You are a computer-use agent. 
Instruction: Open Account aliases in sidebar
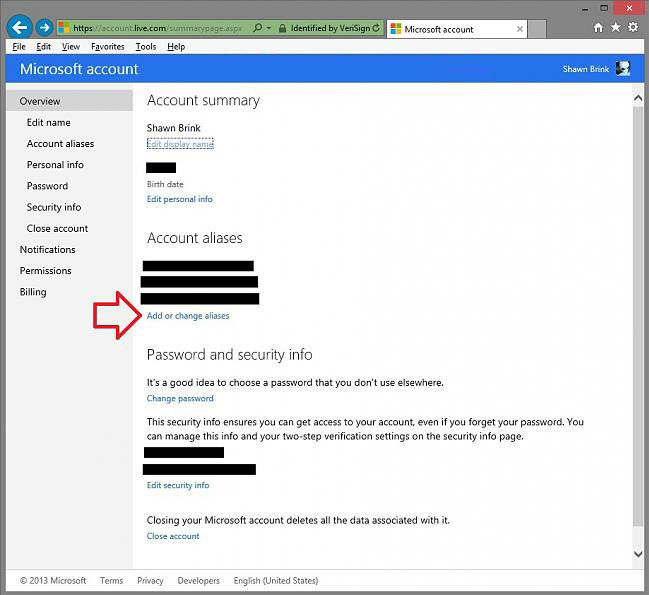coord(60,144)
